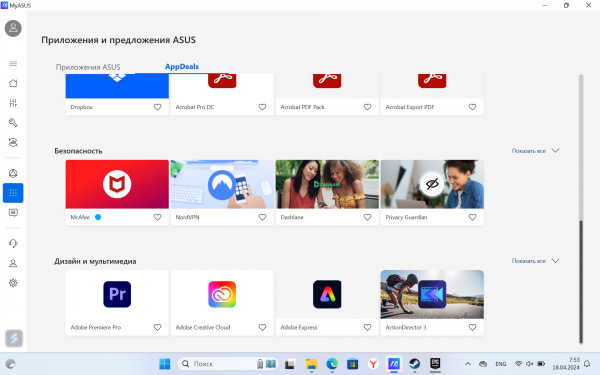600x375 pixels.
Task: Click the blue S app button at sidebar bottom
Action: 14,338
